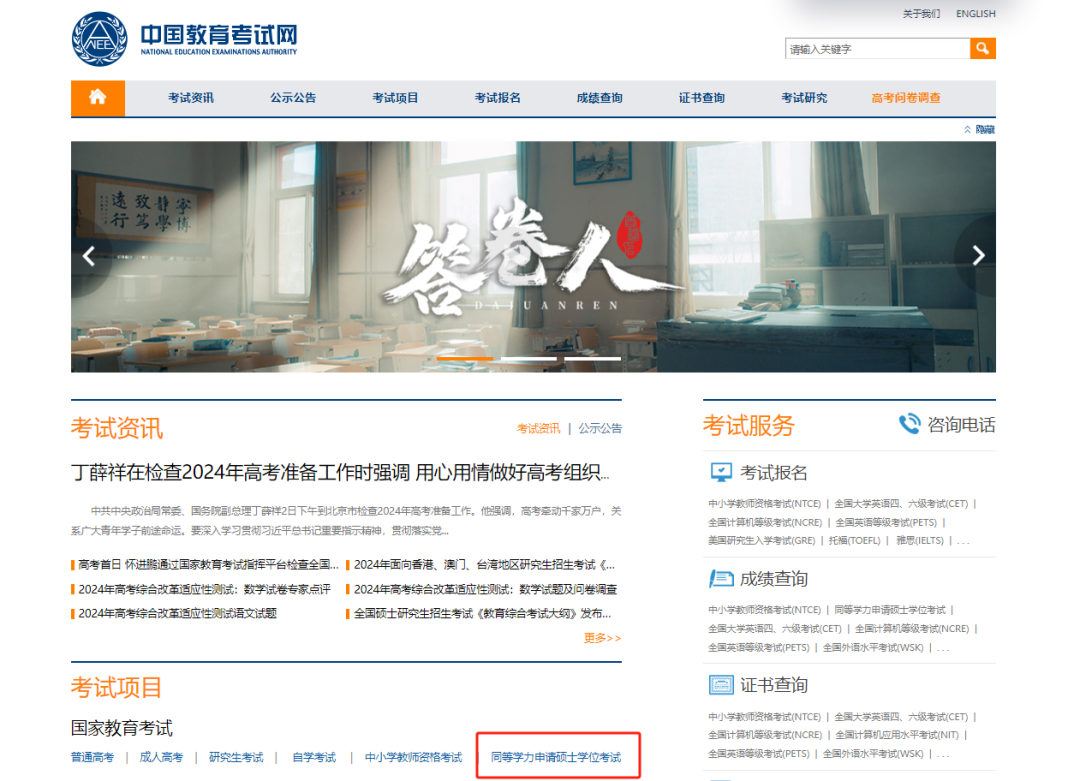The image size is (1080, 781).
Task: Open 美国研究生入学考试(GRE) registration link
Action: click(762, 541)
